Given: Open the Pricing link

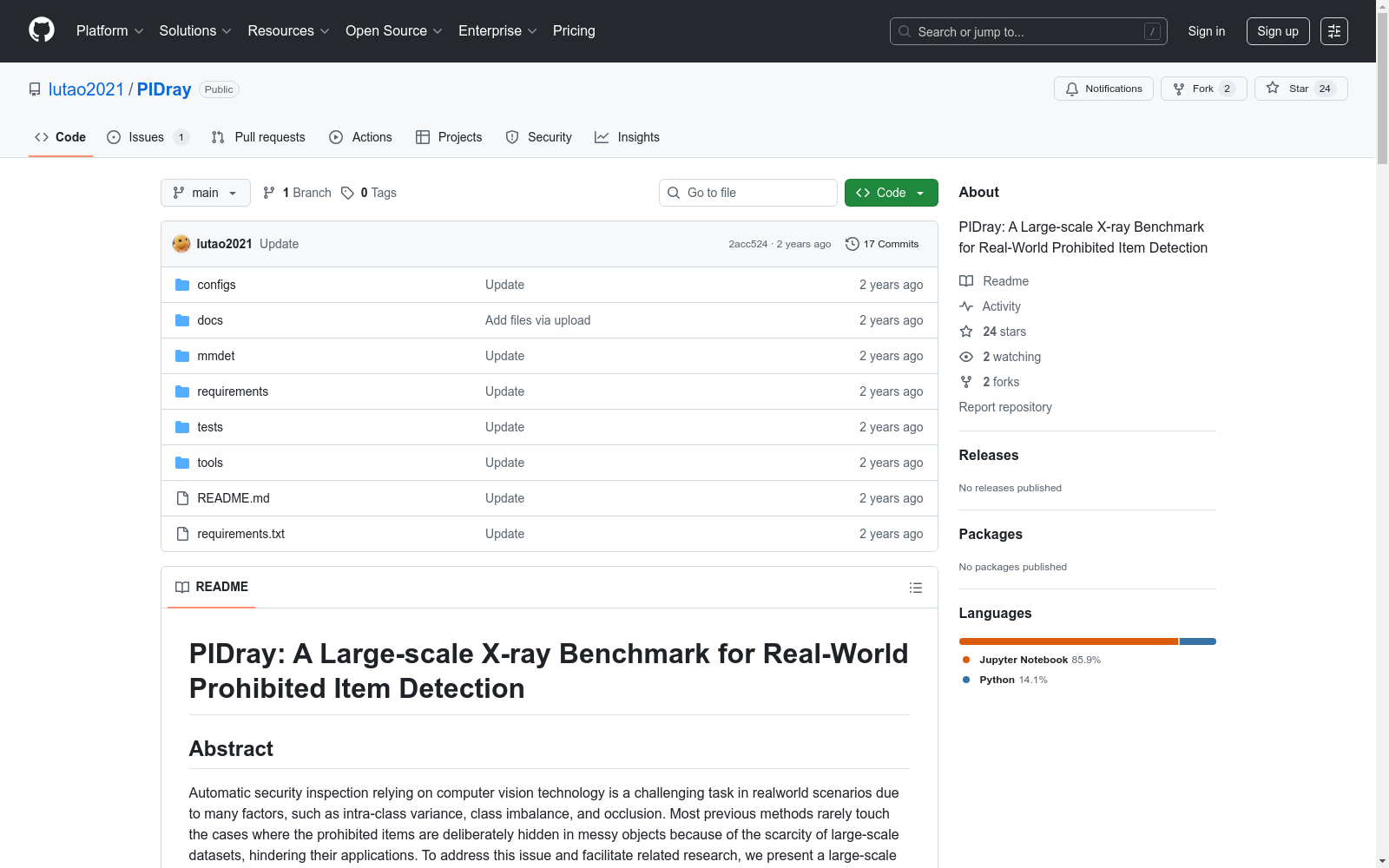Looking at the screenshot, I should (574, 31).
